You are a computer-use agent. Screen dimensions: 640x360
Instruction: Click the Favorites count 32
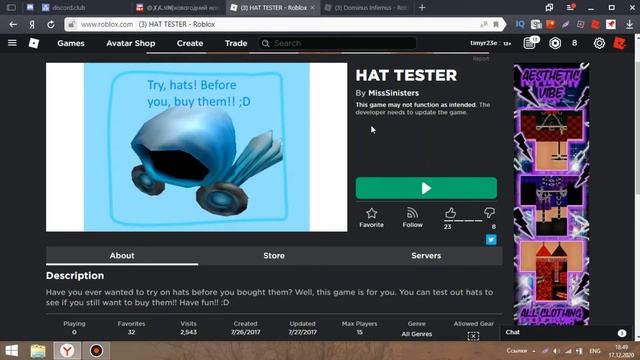tap(131, 332)
